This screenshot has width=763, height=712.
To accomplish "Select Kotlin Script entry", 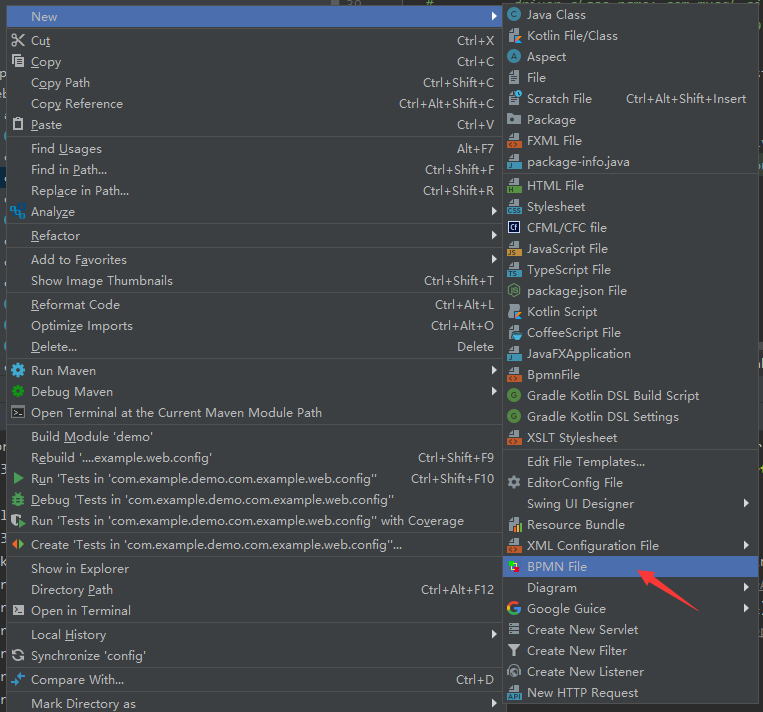I will point(631,311).
